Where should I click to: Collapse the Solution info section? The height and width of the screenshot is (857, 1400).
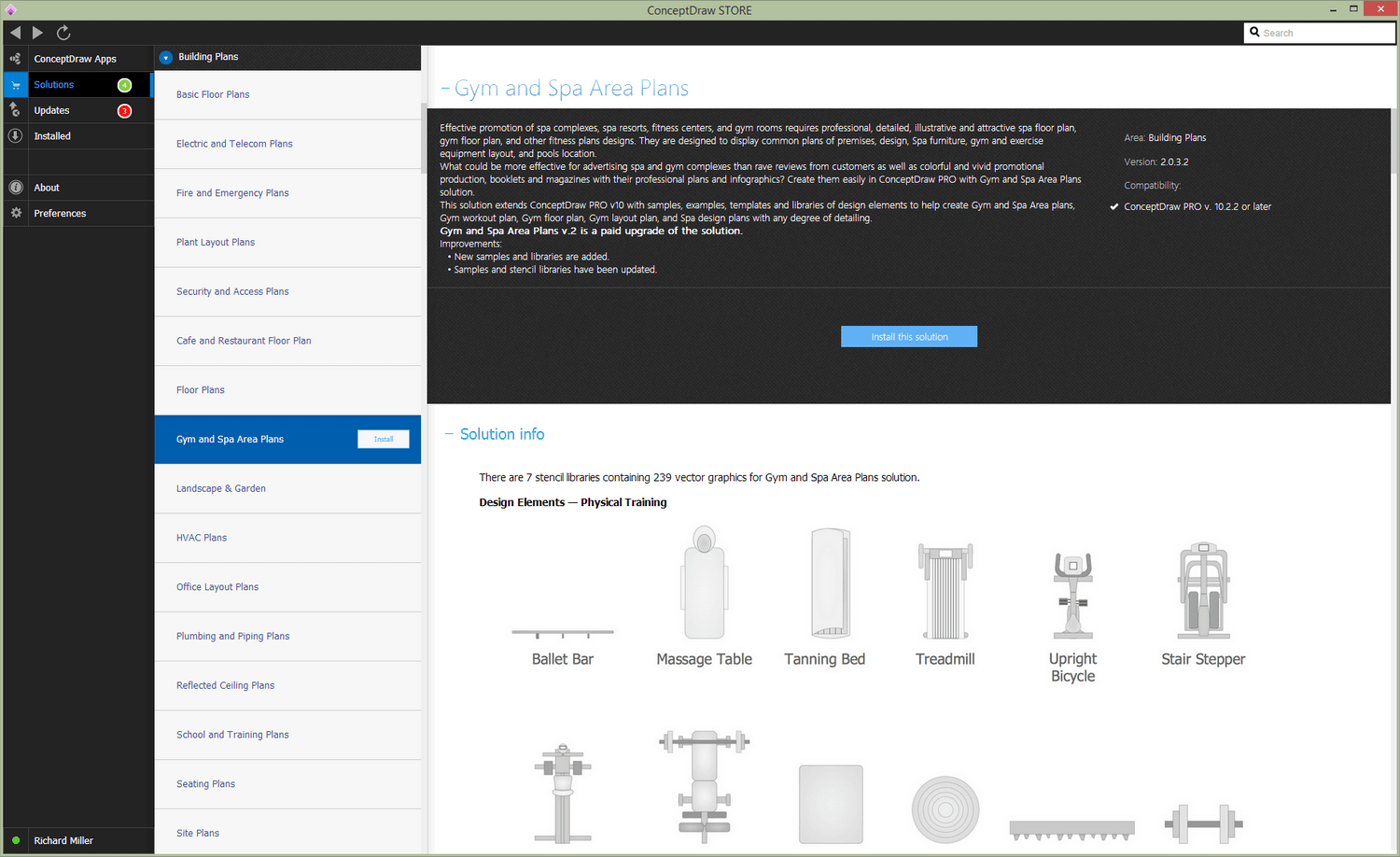point(449,434)
